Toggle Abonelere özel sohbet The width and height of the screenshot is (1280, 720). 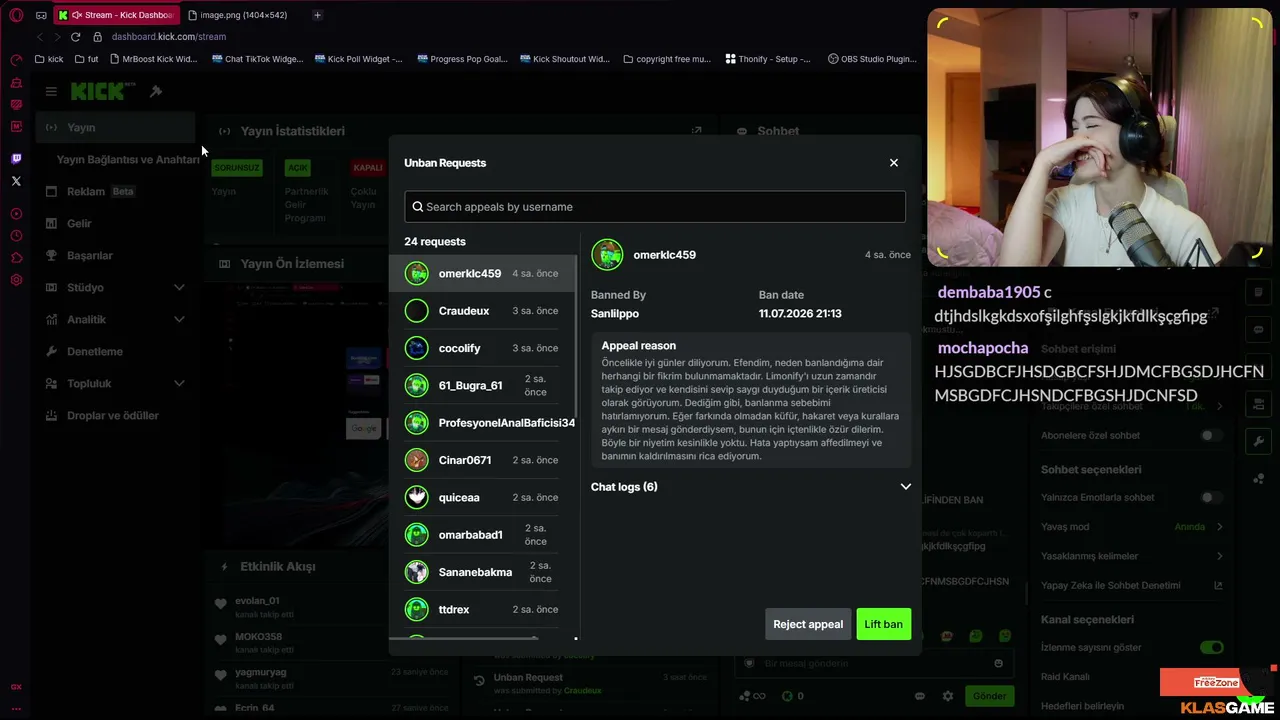(x=1211, y=435)
